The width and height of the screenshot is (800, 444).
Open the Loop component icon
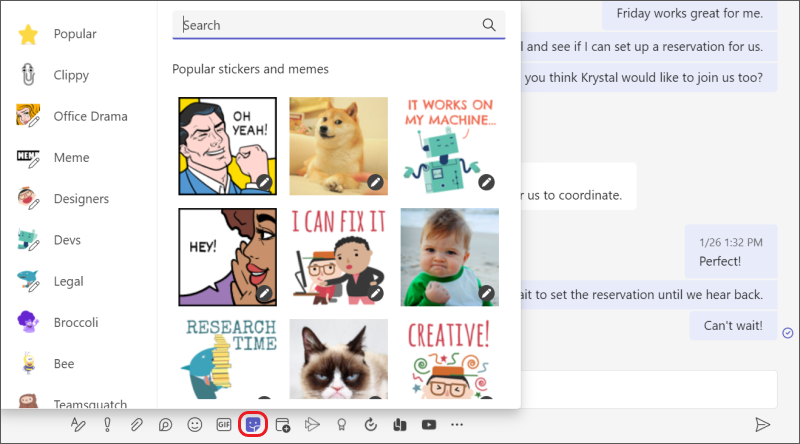click(x=165, y=425)
